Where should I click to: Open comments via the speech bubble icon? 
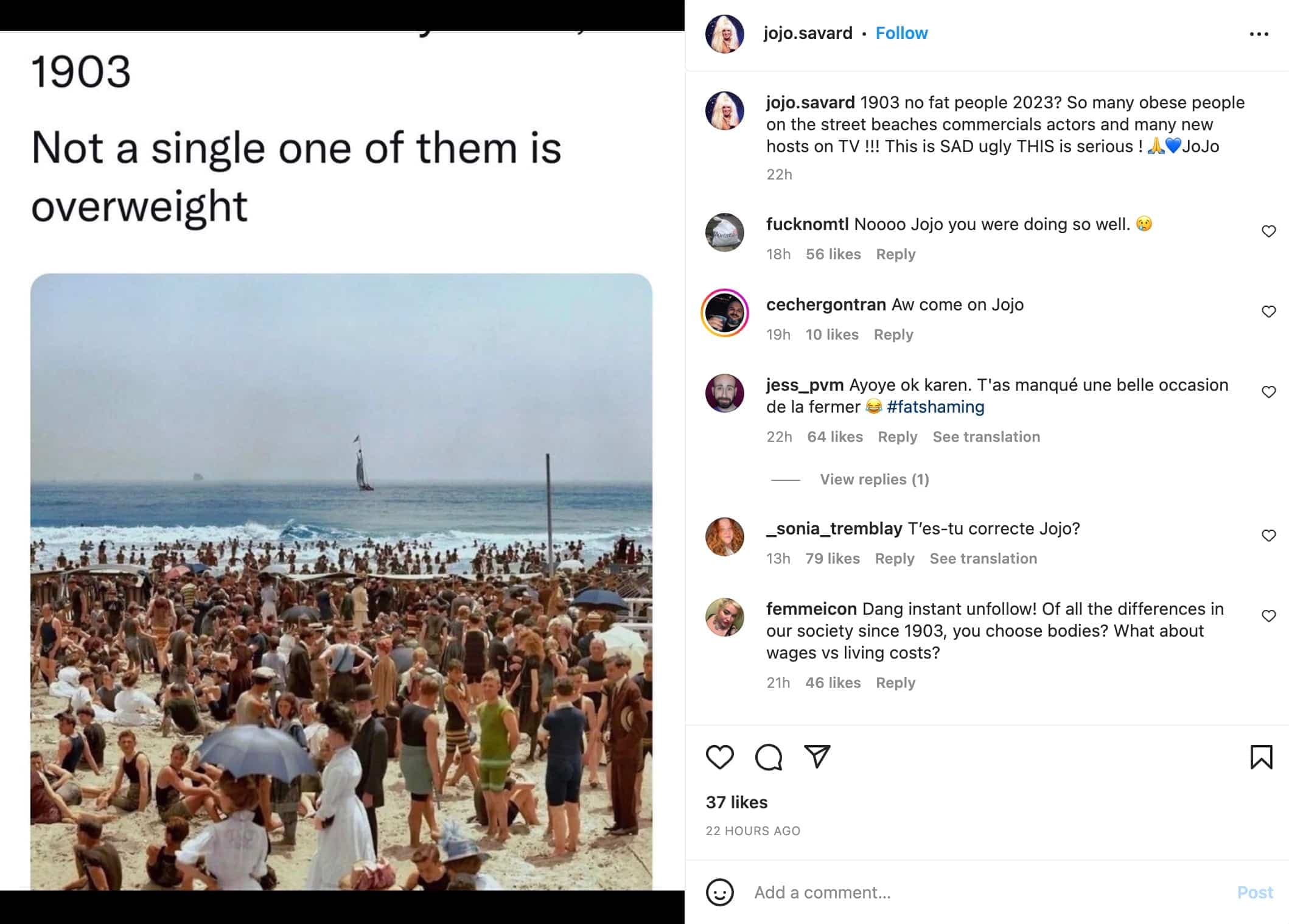[x=768, y=757]
